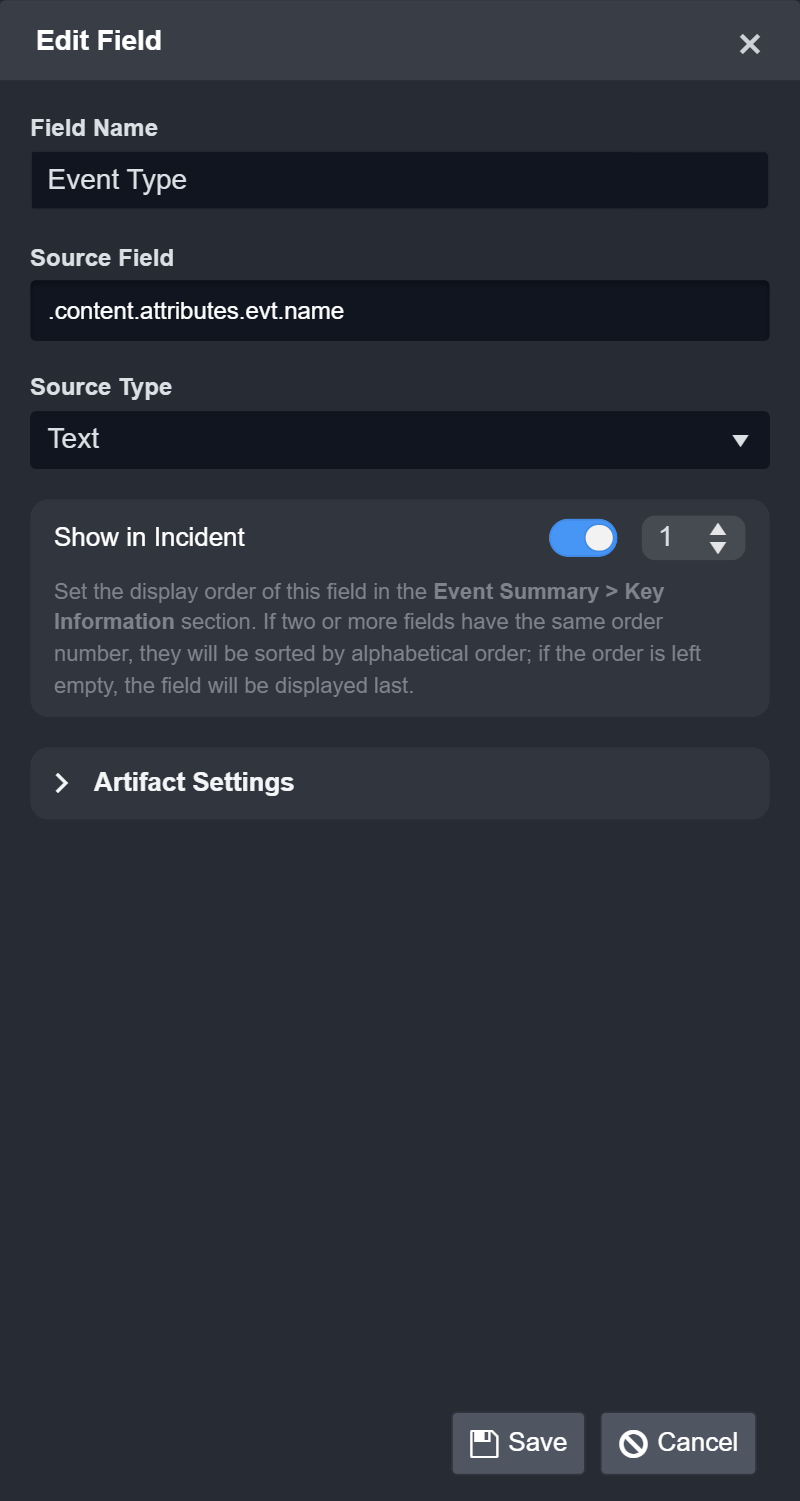Click the Source Field label
This screenshot has height=1501, width=800.
pyautogui.click(x=102, y=258)
